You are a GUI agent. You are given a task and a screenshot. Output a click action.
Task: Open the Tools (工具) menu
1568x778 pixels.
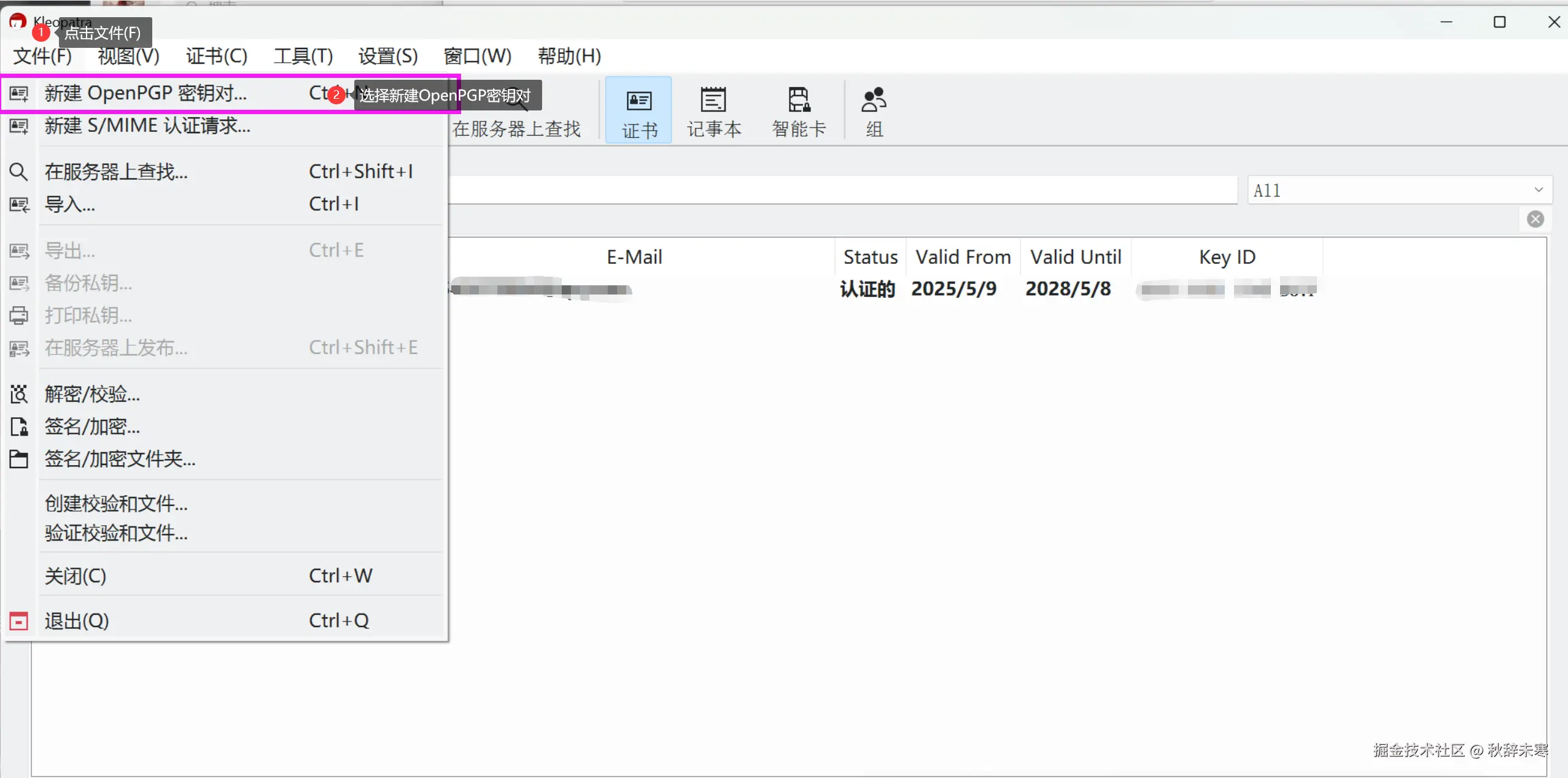(x=303, y=56)
